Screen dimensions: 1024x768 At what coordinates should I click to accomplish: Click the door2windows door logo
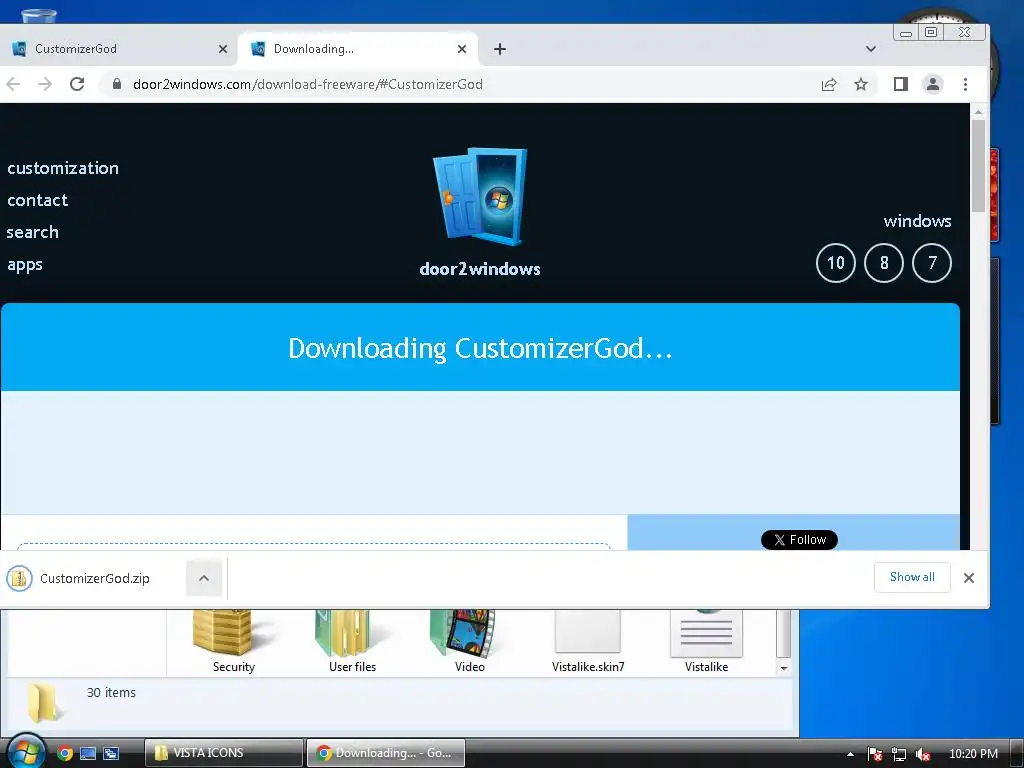tap(479, 197)
